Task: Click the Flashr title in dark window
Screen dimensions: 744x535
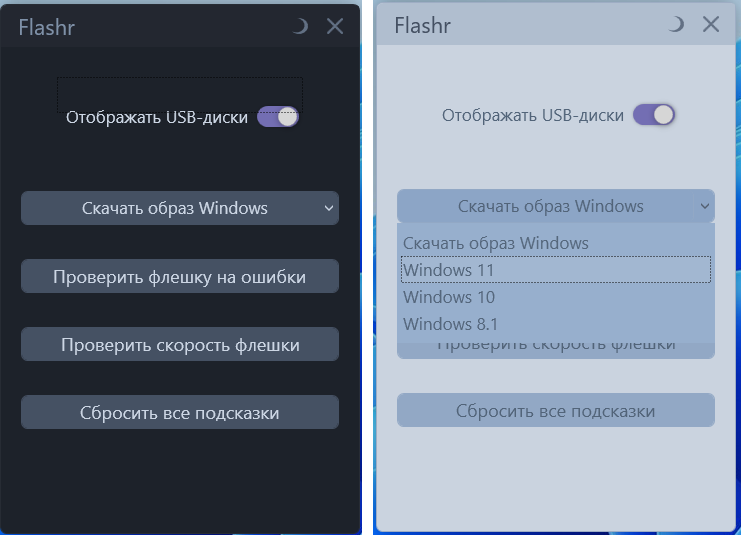Action: (46, 27)
